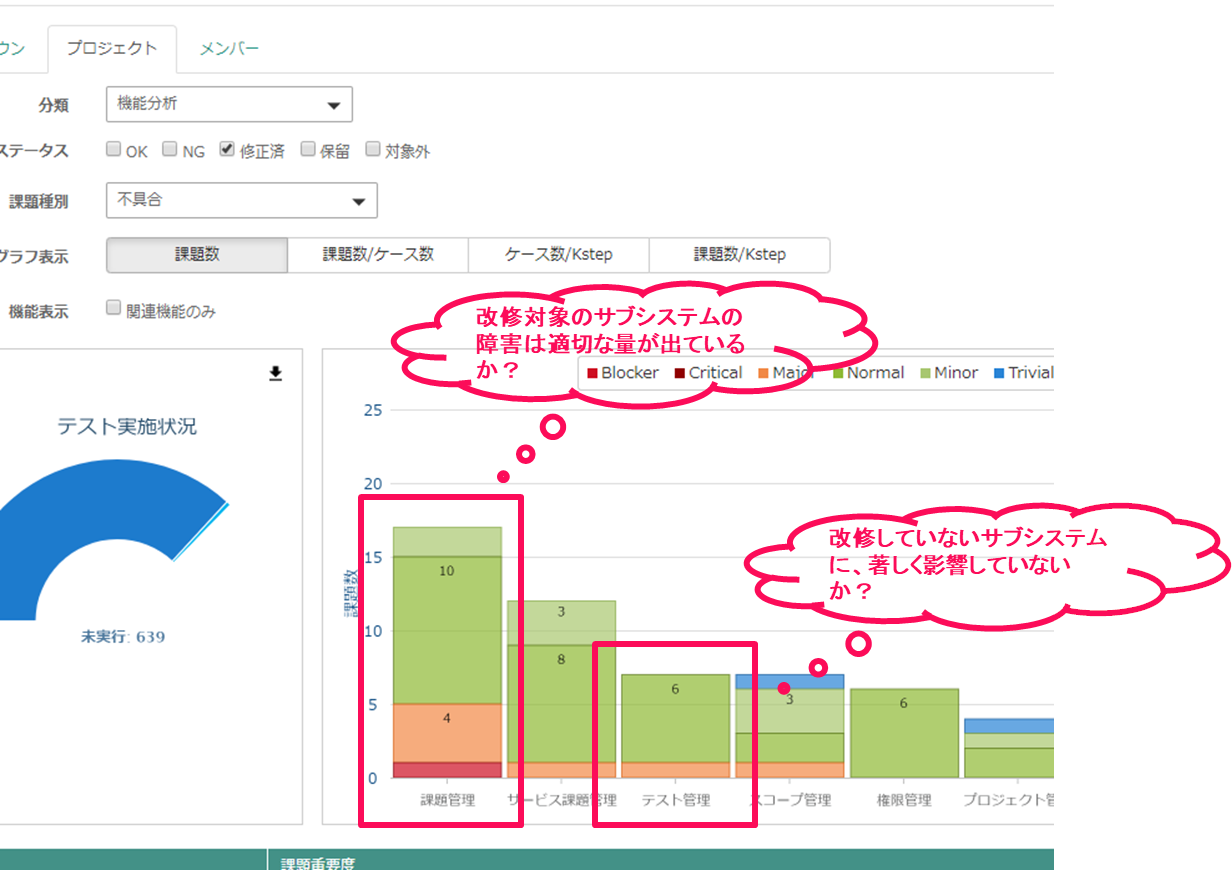This screenshot has width=1232, height=870.
Task: Select ケース数/Kstep graph display button
Action: tap(559, 255)
